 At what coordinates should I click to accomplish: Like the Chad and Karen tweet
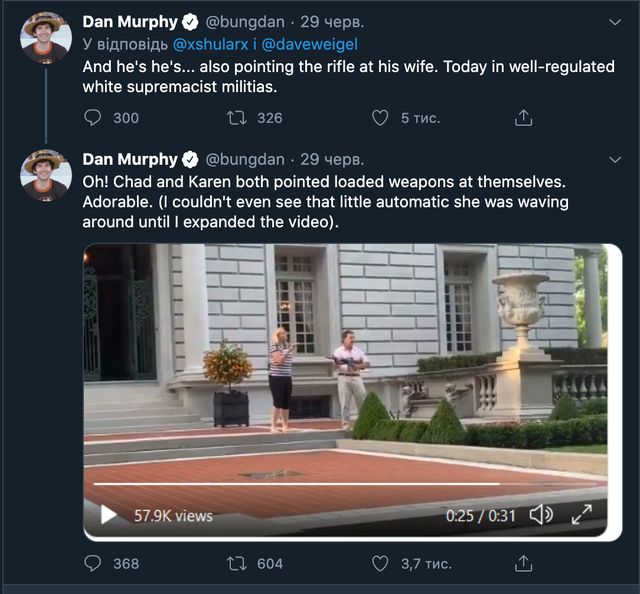click(380, 564)
